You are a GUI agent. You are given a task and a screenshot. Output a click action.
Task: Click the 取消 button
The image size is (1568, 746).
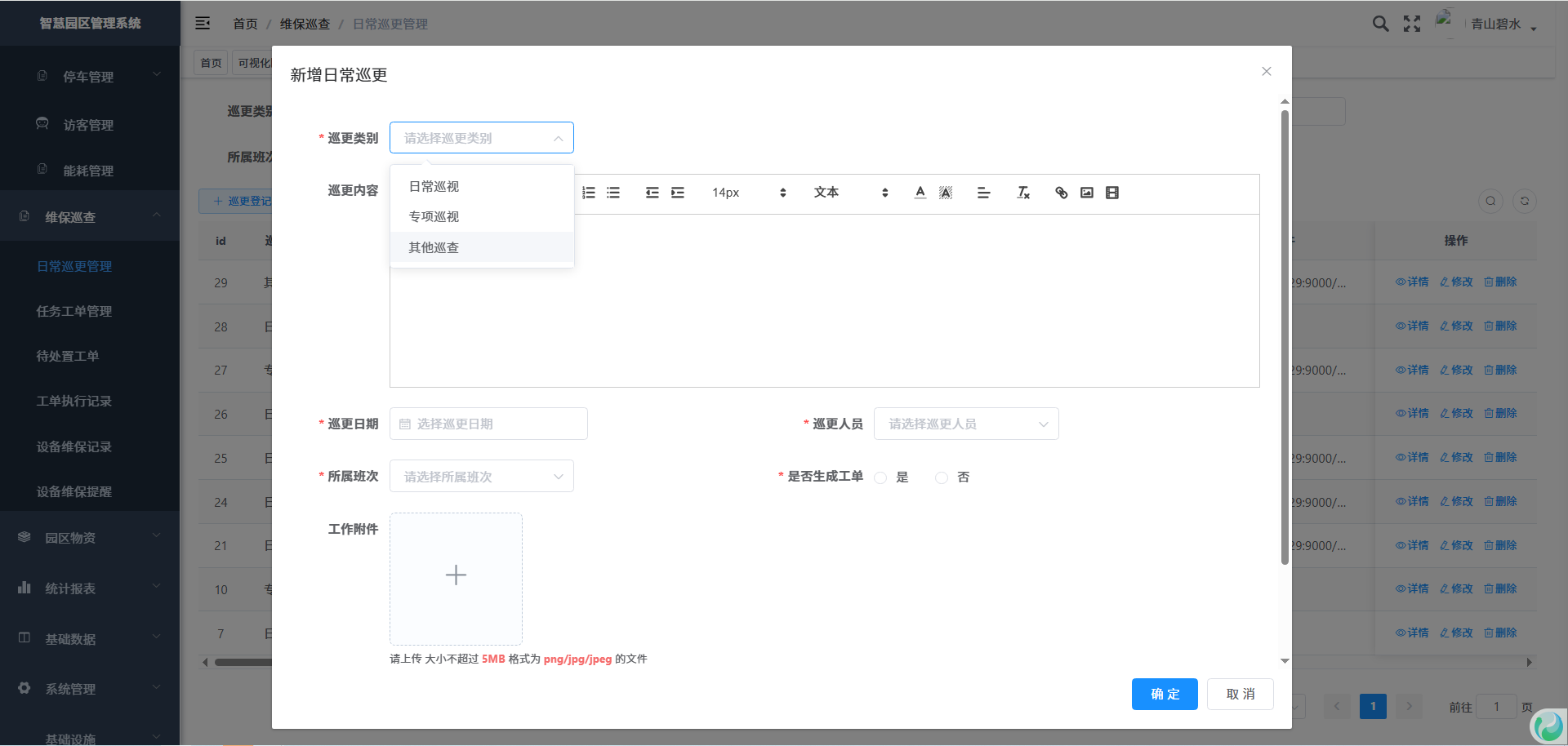[1240, 694]
